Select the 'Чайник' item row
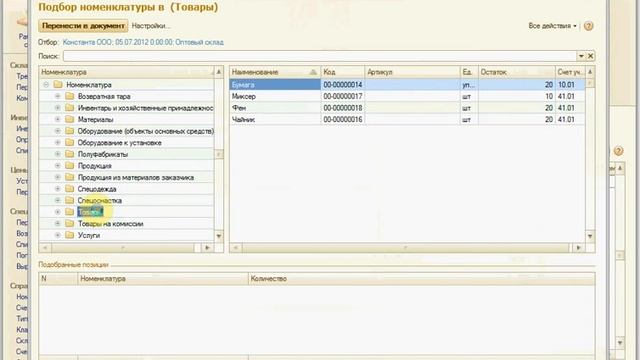This screenshot has width=640, height=360. (x=407, y=119)
